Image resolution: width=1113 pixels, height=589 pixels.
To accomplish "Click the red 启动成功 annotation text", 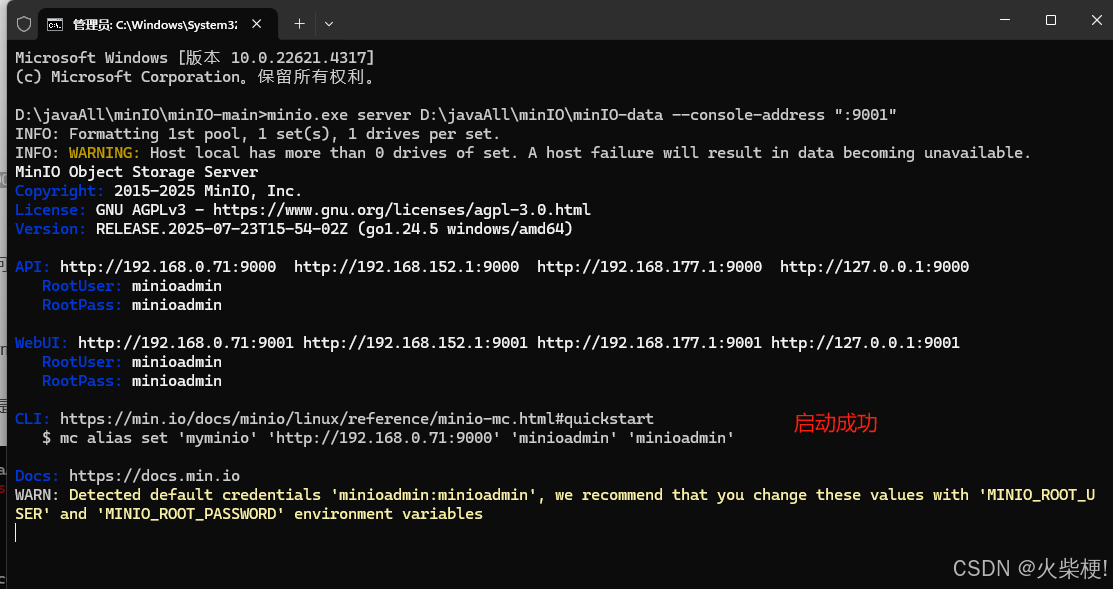I will [835, 423].
